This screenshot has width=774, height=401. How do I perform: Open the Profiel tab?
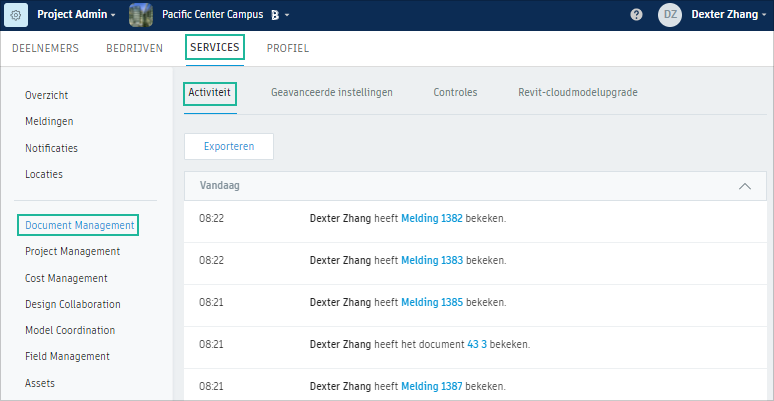coord(288,48)
